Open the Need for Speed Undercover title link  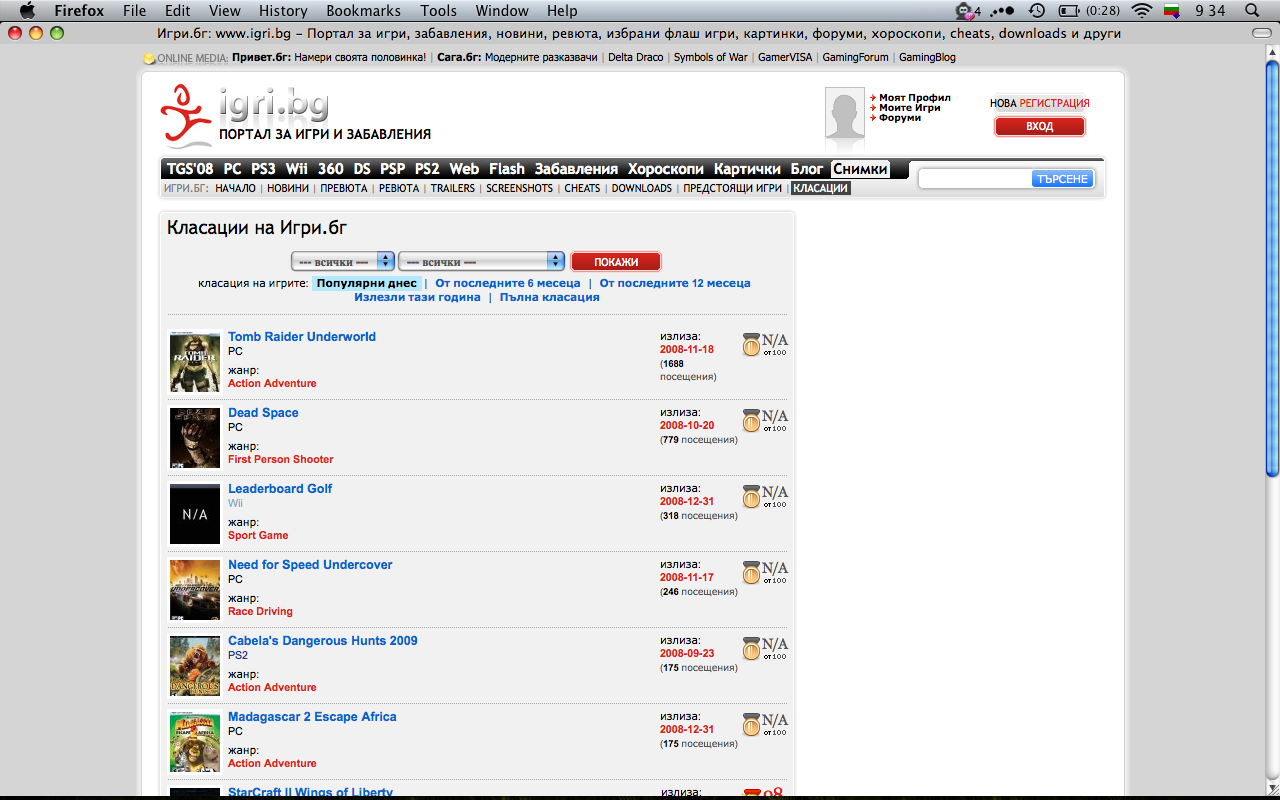(x=310, y=565)
